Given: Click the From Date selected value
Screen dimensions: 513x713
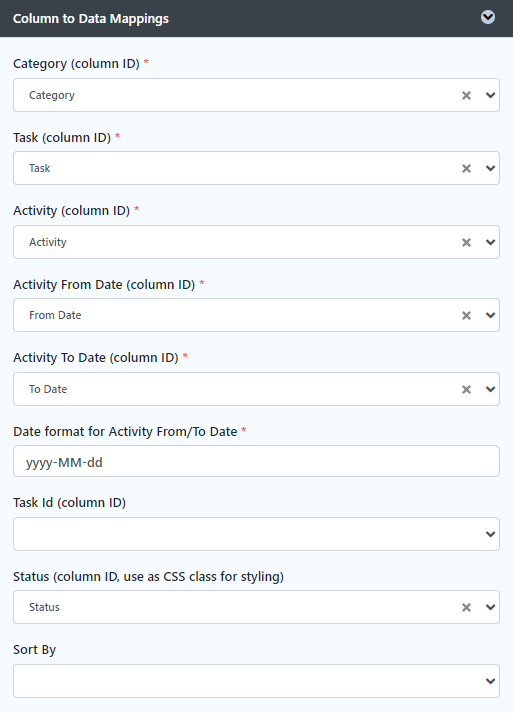Looking at the screenshot, I should [x=55, y=315].
